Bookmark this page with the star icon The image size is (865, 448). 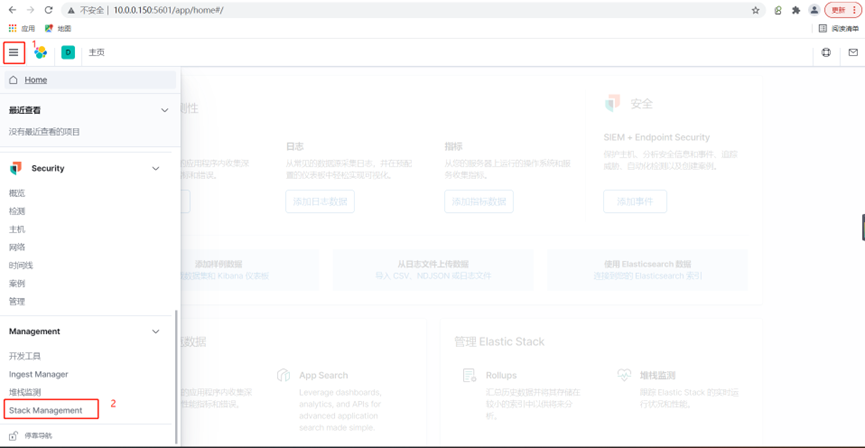pos(755,10)
